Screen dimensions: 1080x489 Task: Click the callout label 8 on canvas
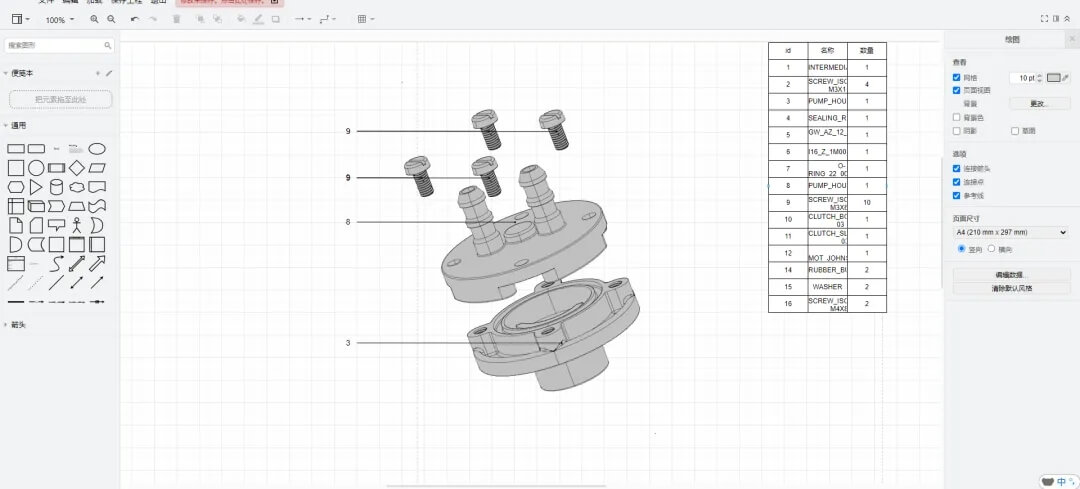click(x=348, y=222)
